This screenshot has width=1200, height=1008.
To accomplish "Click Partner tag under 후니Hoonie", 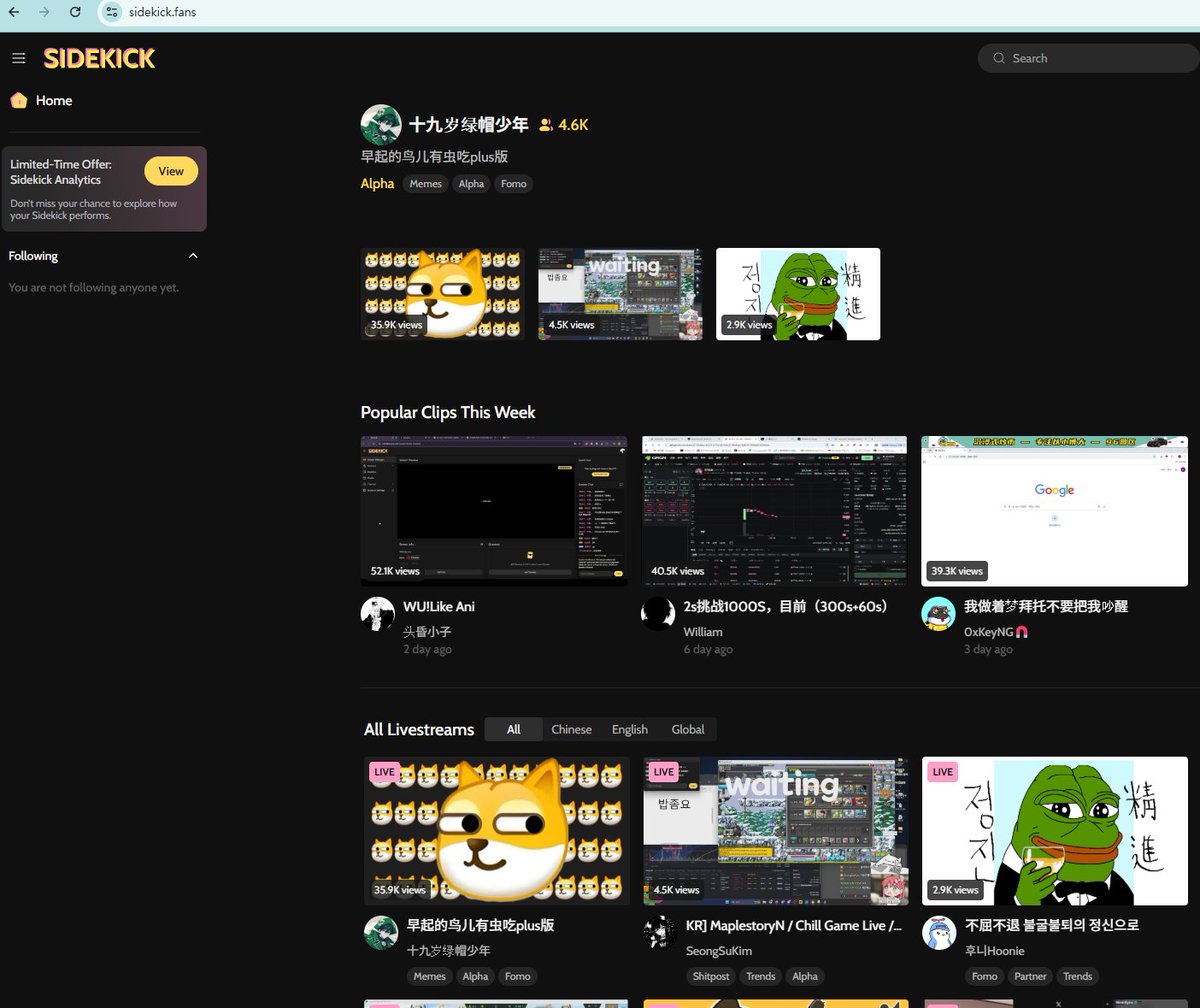I will [x=1030, y=976].
